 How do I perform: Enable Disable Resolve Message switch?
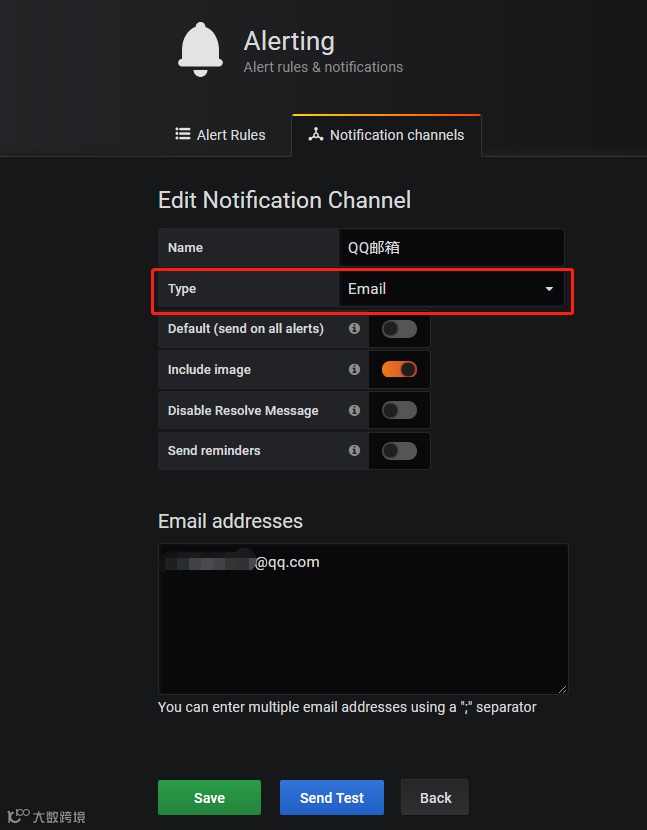point(399,410)
